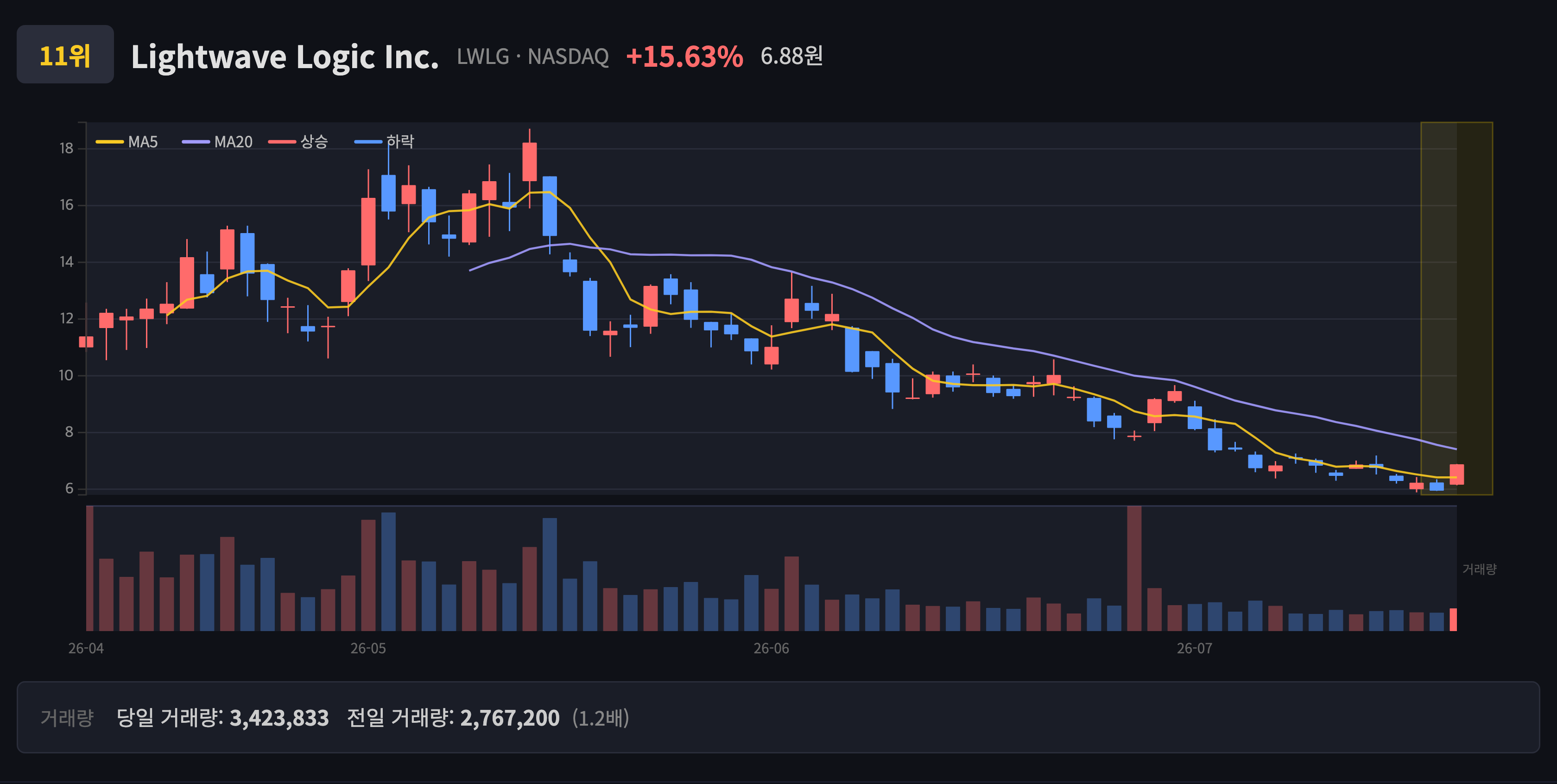Click the +15.63% change value
Image resolution: width=1557 pixels, height=784 pixels.
pos(684,57)
